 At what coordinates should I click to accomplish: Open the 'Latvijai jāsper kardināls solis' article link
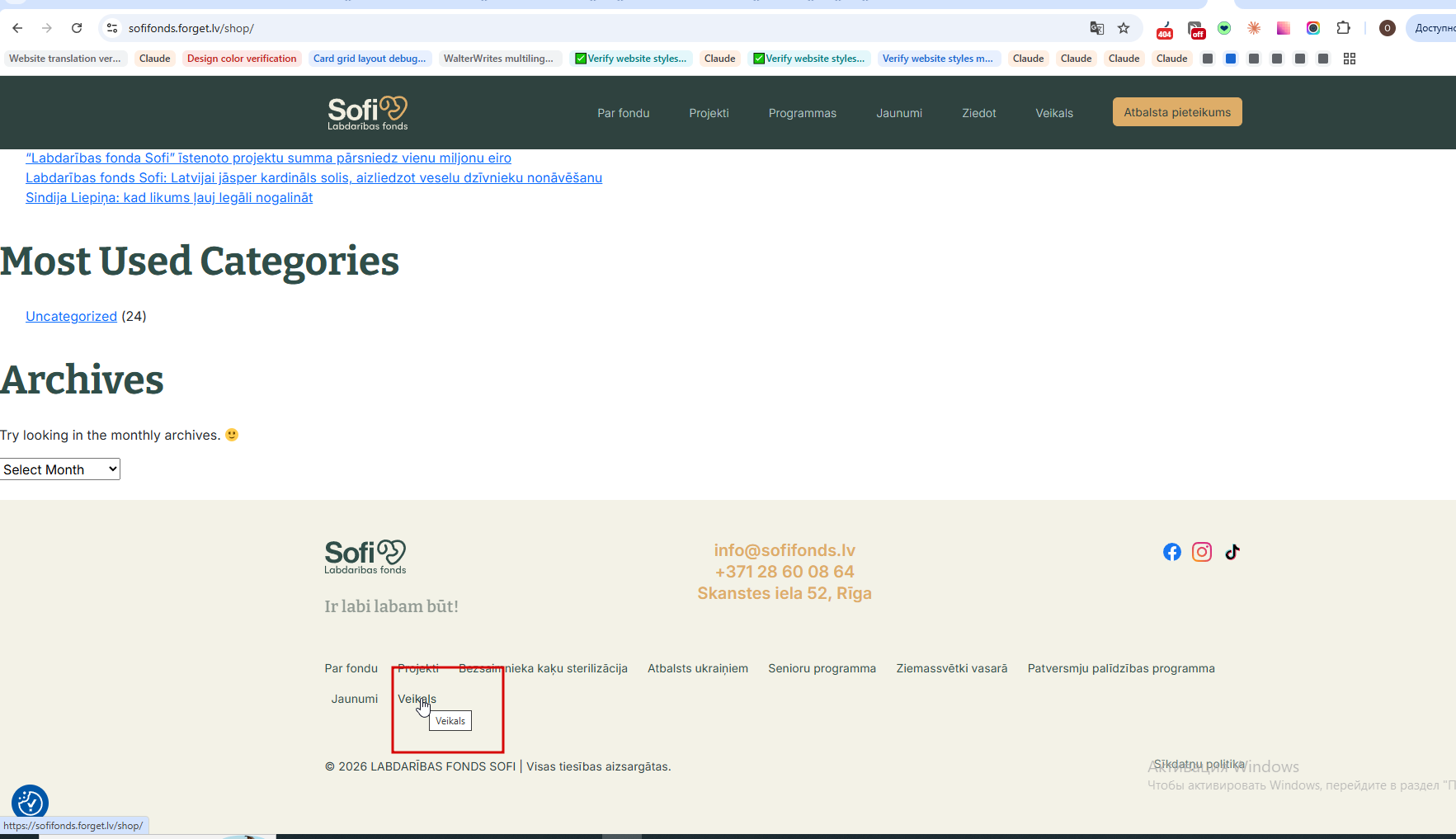click(313, 177)
